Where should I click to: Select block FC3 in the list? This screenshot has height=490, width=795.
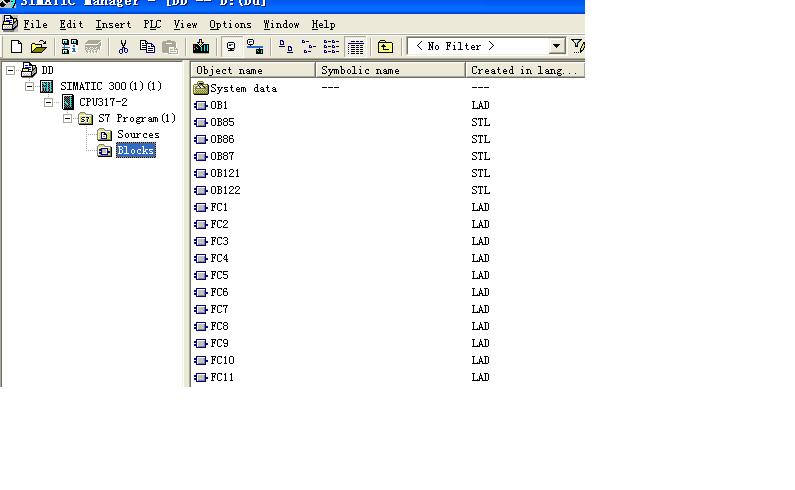click(219, 241)
